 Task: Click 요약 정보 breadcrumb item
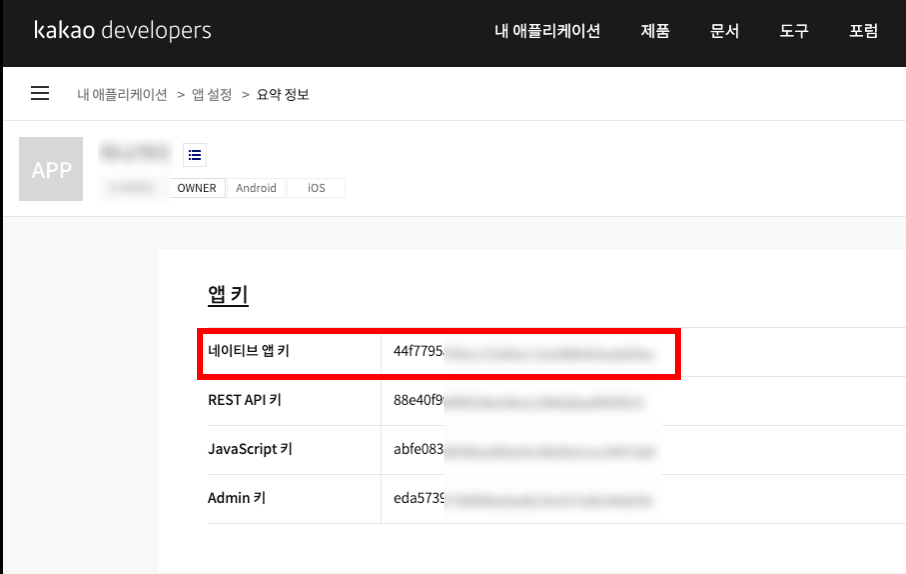[283, 94]
